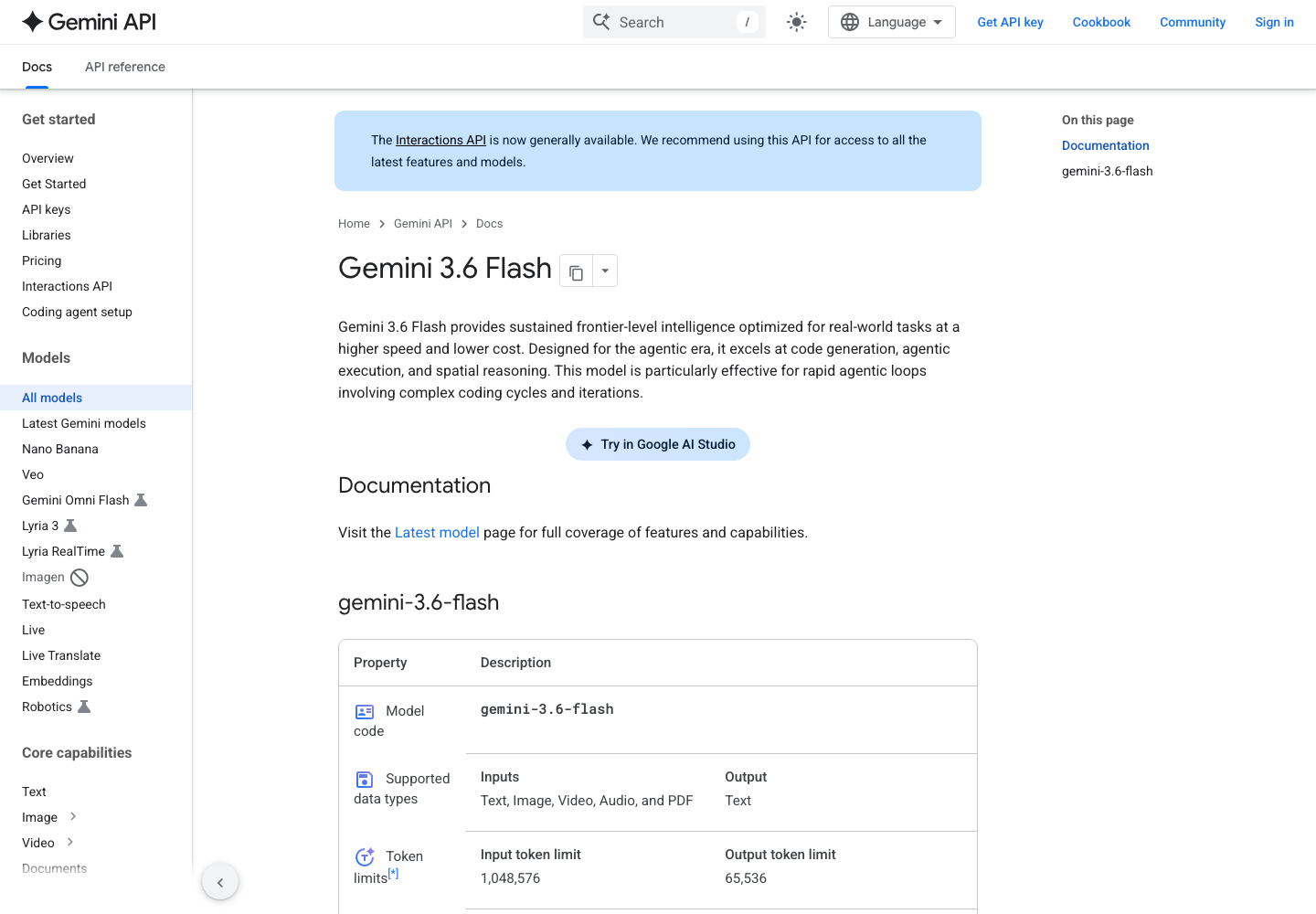Click the flask icon beside Gemini Omni Flash
The height and width of the screenshot is (914, 1316).
141,500
